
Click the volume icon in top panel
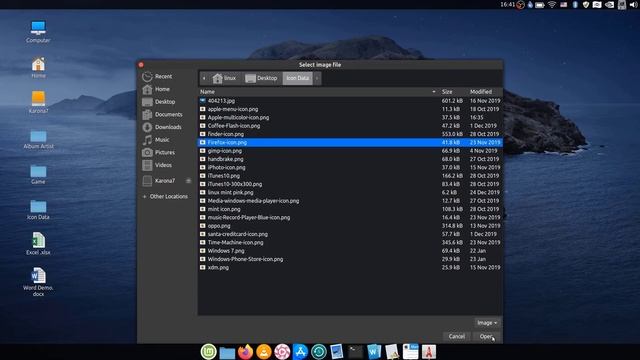634,4
